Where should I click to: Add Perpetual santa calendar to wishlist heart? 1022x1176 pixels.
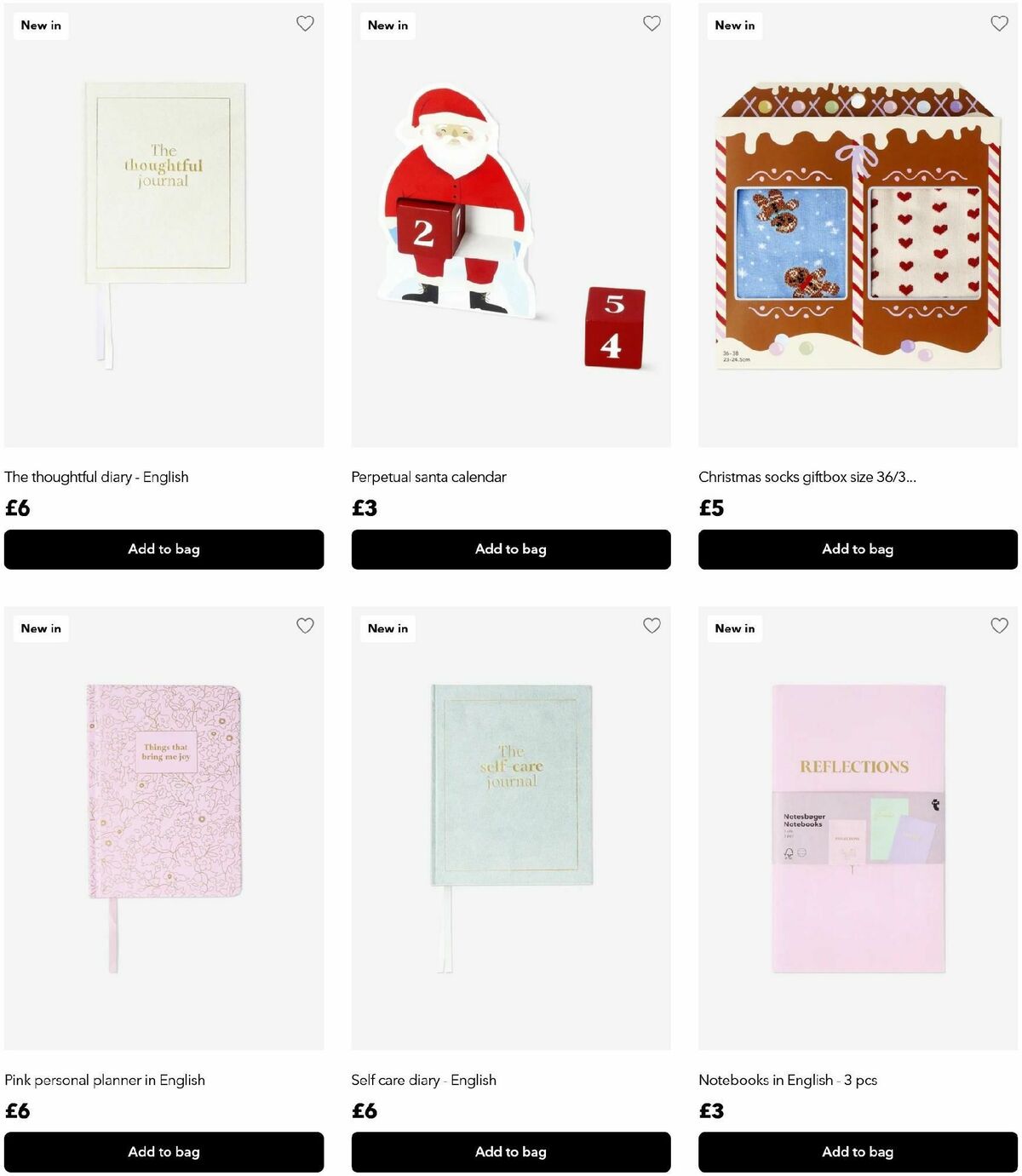(x=652, y=24)
